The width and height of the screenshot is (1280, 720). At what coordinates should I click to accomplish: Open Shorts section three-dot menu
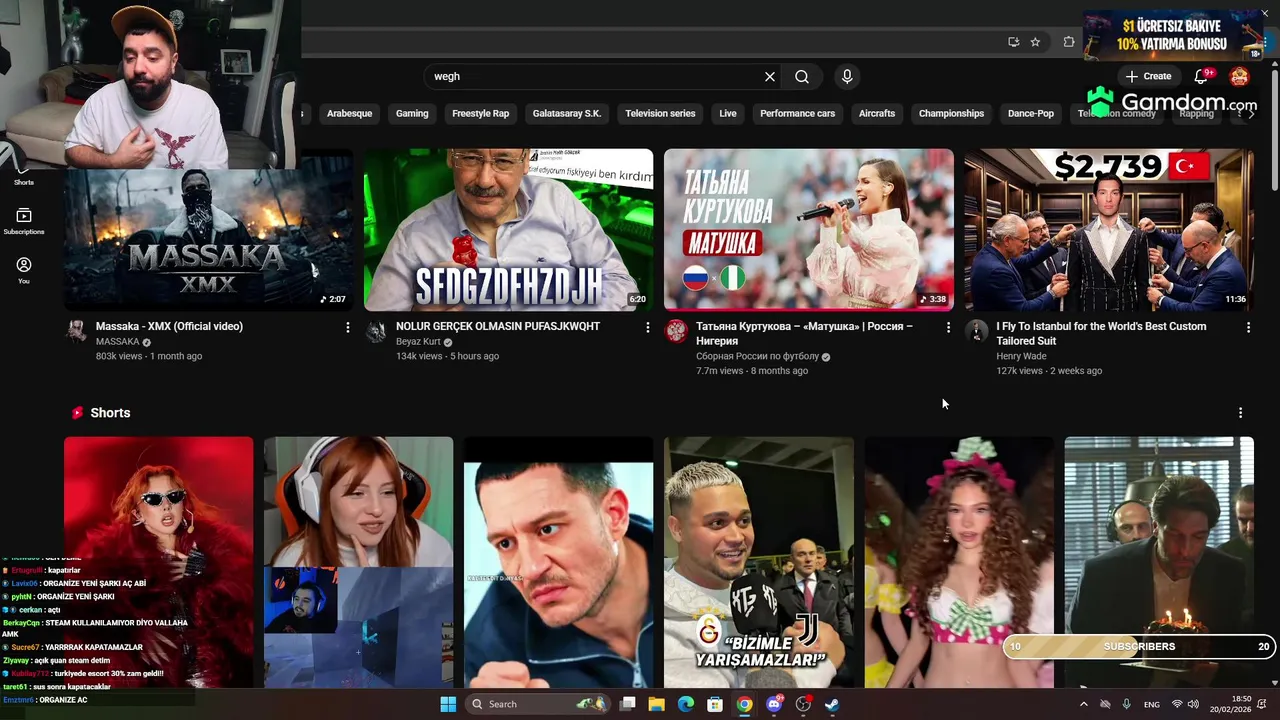coord(1240,413)
